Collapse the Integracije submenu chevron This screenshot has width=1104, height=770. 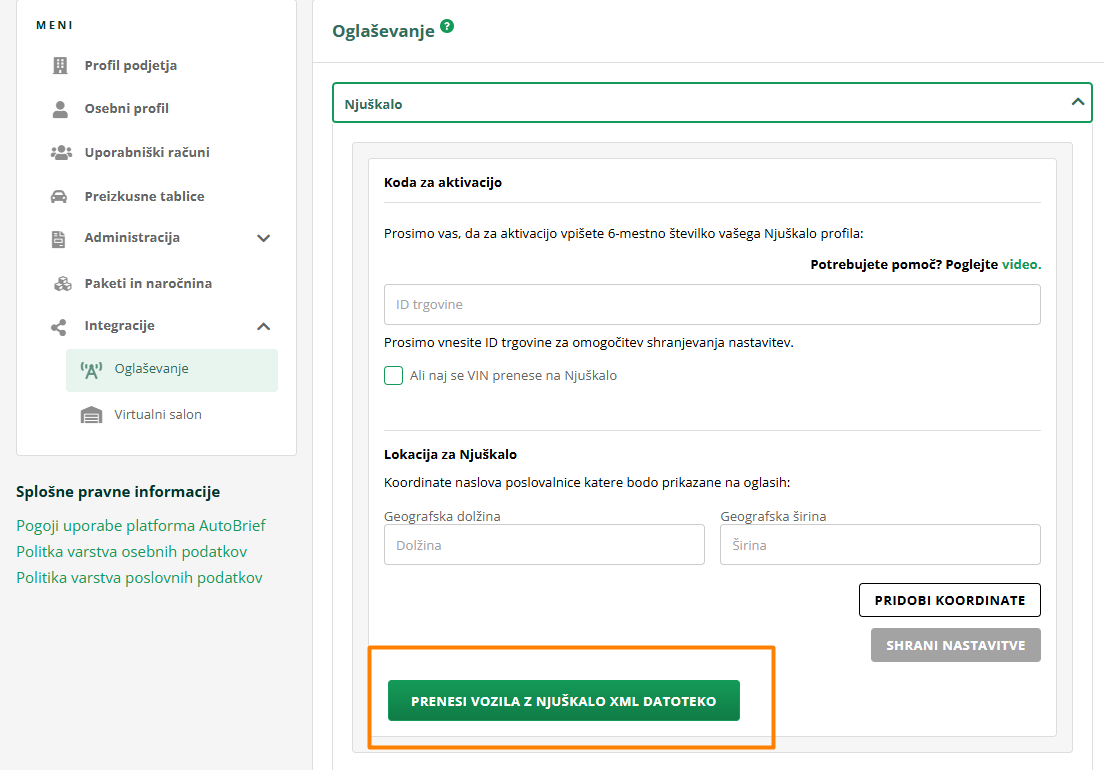pos(264,326)
